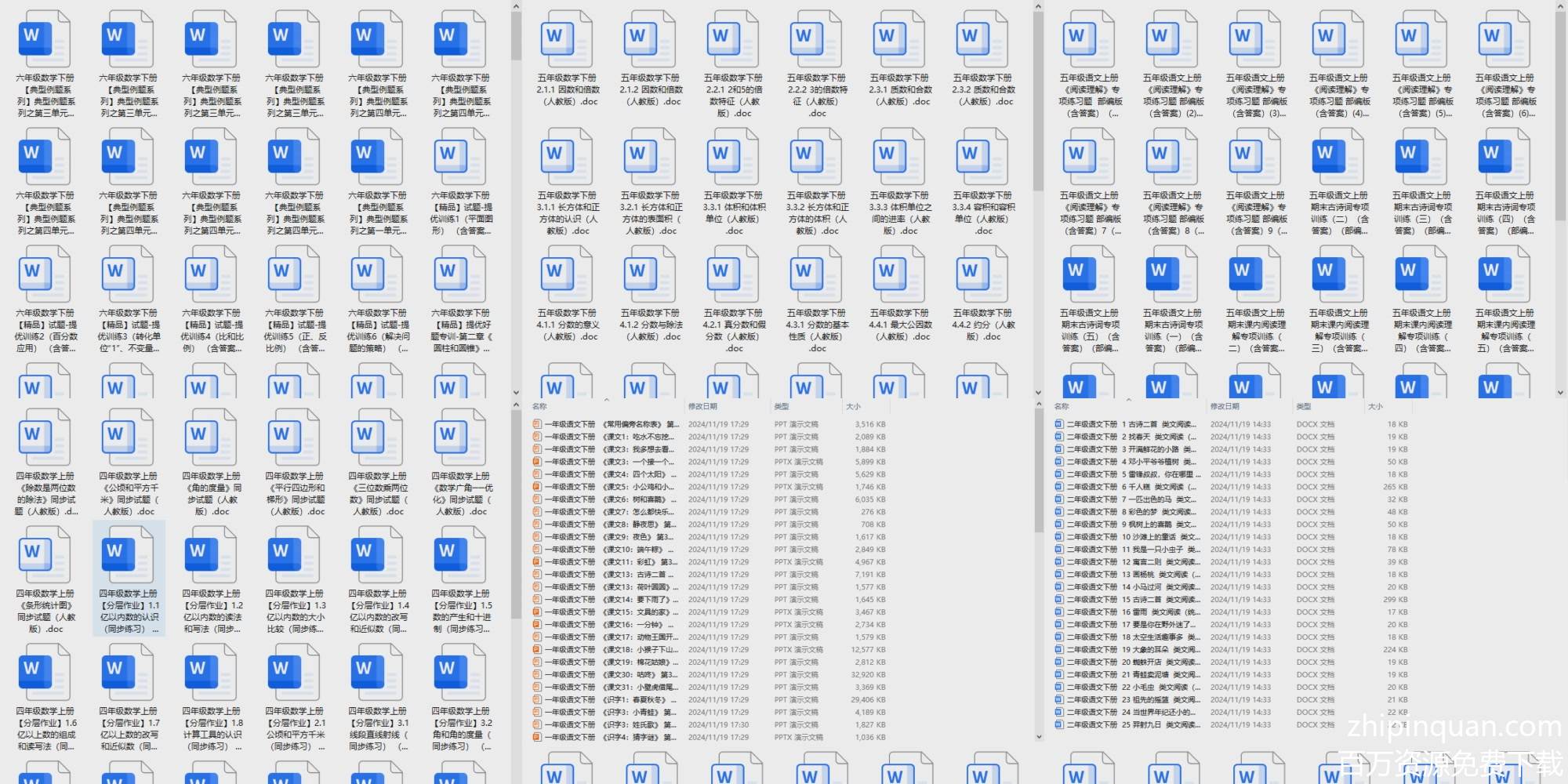Select 19 大象的耳朵 file name
The width and height of the screenshot is (1568, 784).
point(1133,650)
